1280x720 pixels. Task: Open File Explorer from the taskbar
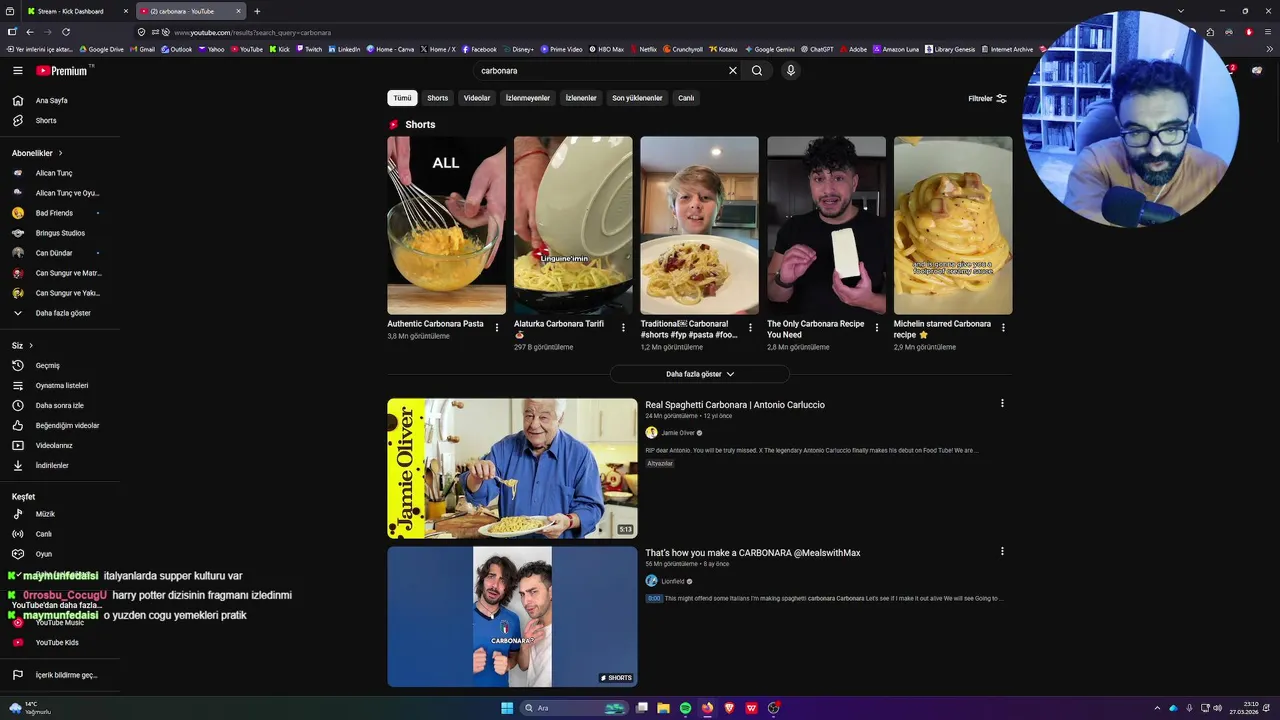pos(663,708)
